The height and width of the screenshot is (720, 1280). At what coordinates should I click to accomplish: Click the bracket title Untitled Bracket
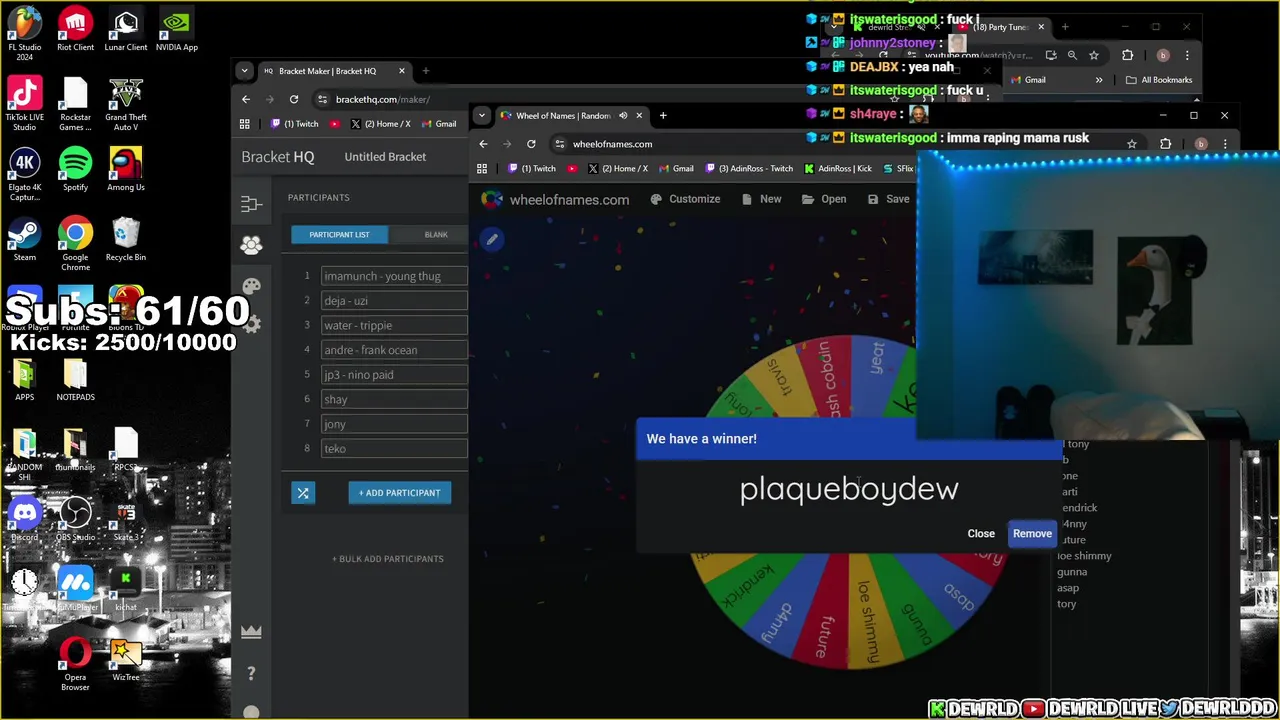pos(385,157)
